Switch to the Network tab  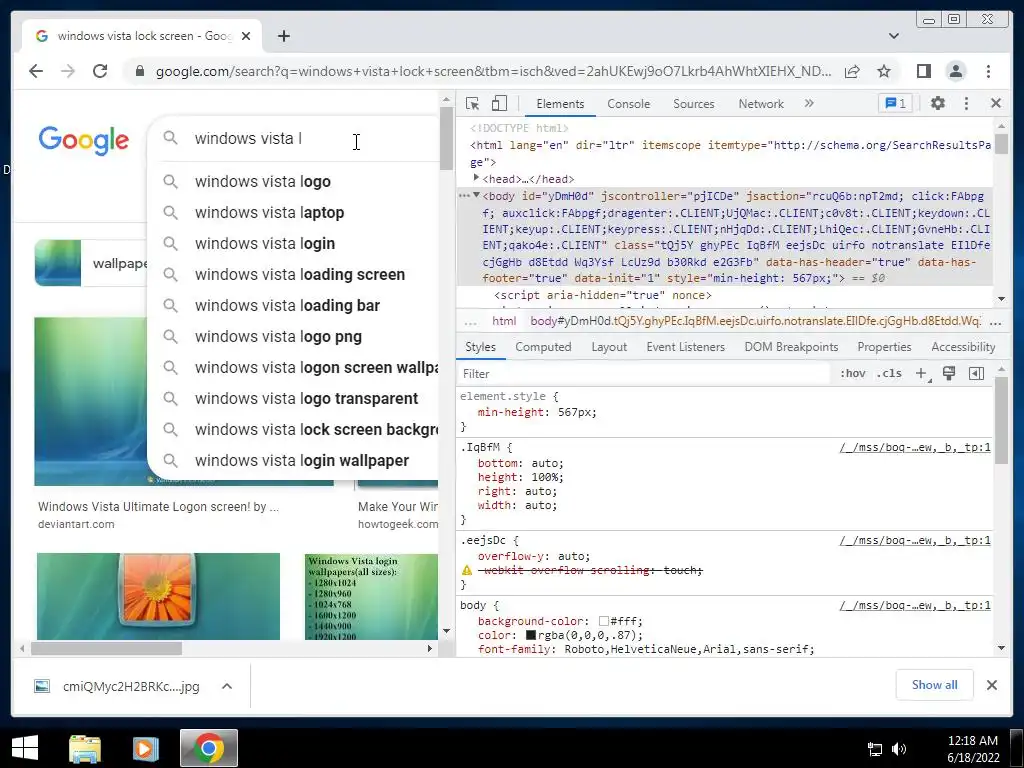pos(761,104)
